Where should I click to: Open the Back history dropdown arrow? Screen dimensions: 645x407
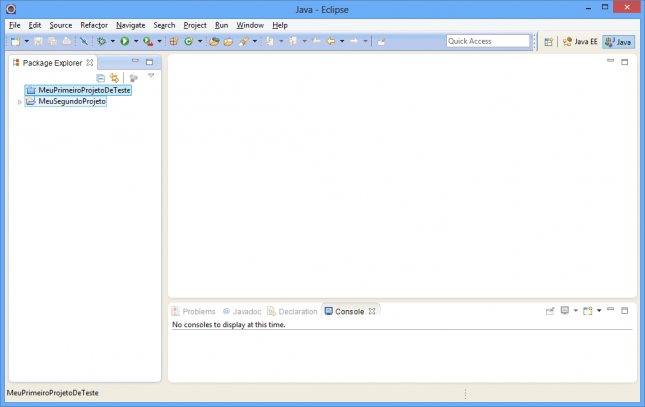(x=342, y=41)
